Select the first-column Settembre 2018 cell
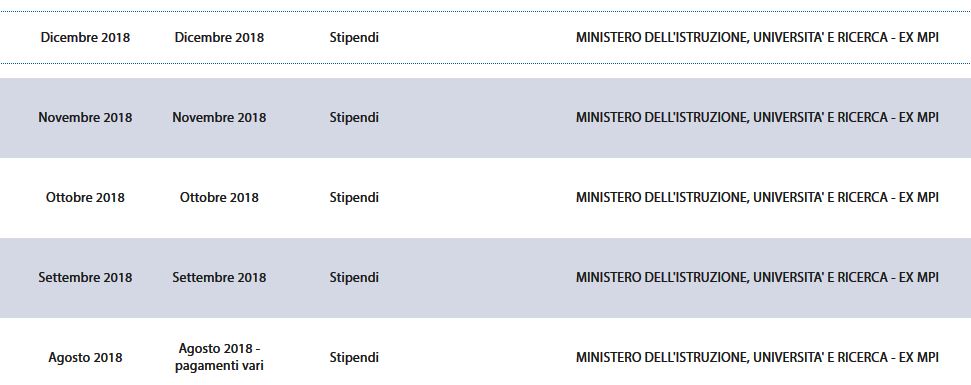971x385 pixels. 85,277
